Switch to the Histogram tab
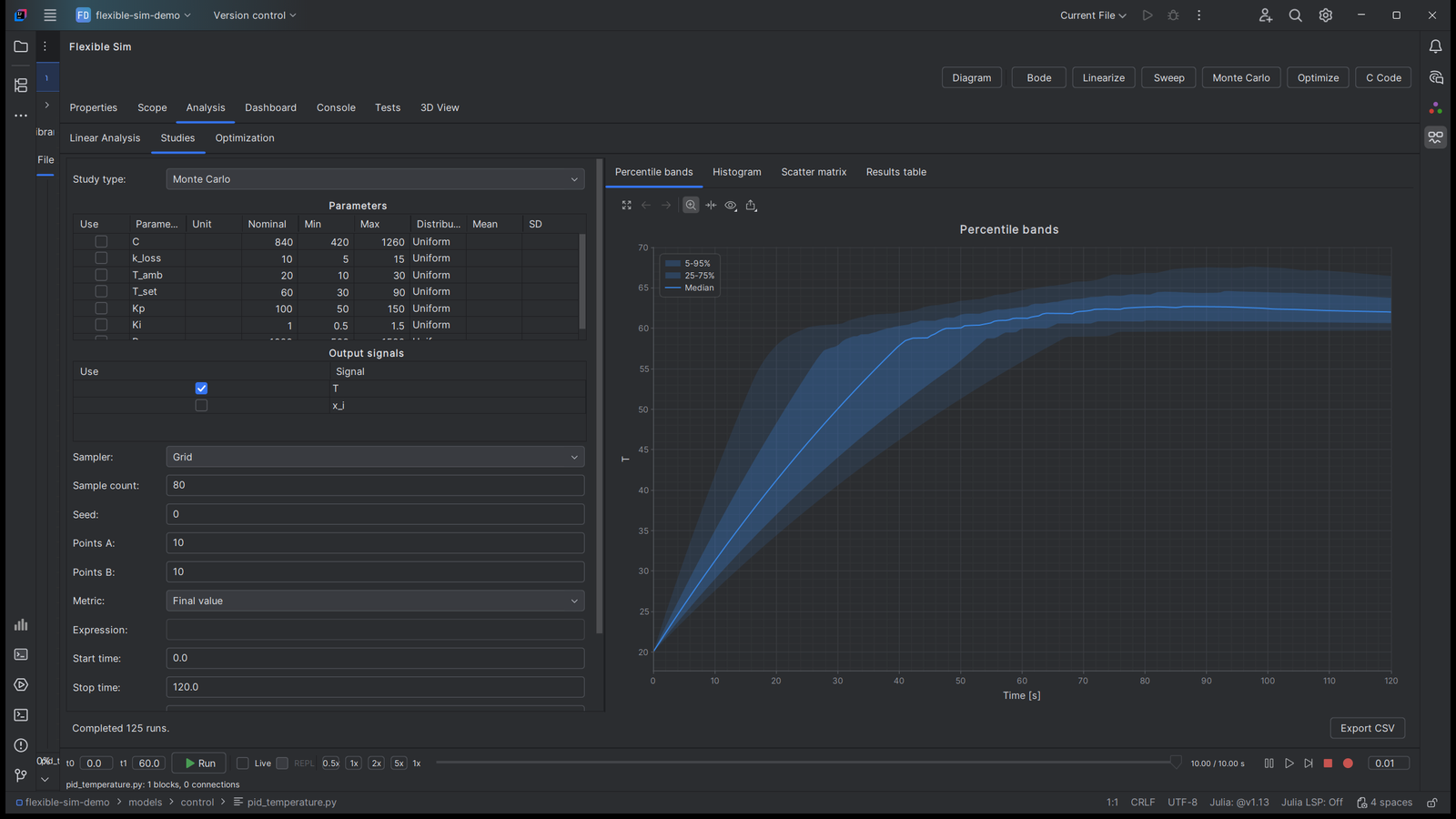Screen dimensions: 1456x819 [737, 172]
